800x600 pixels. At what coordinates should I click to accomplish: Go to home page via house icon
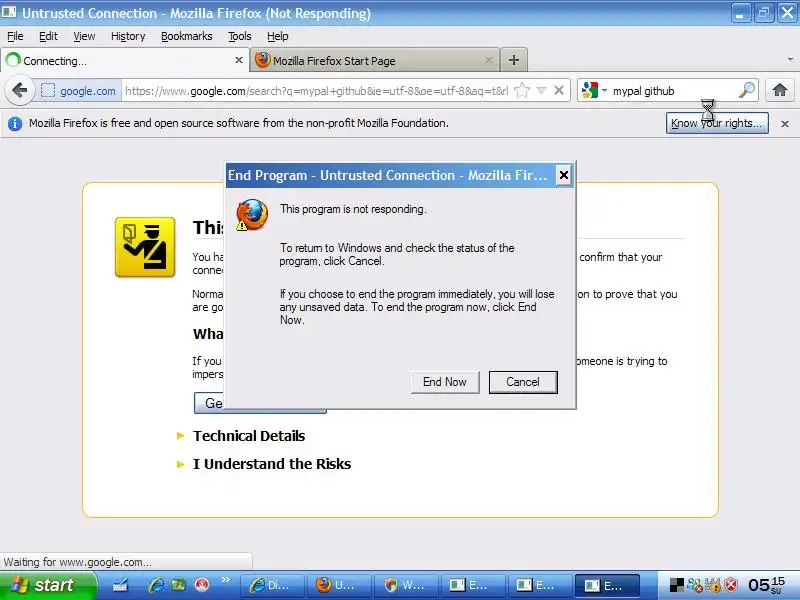point(780,91)
